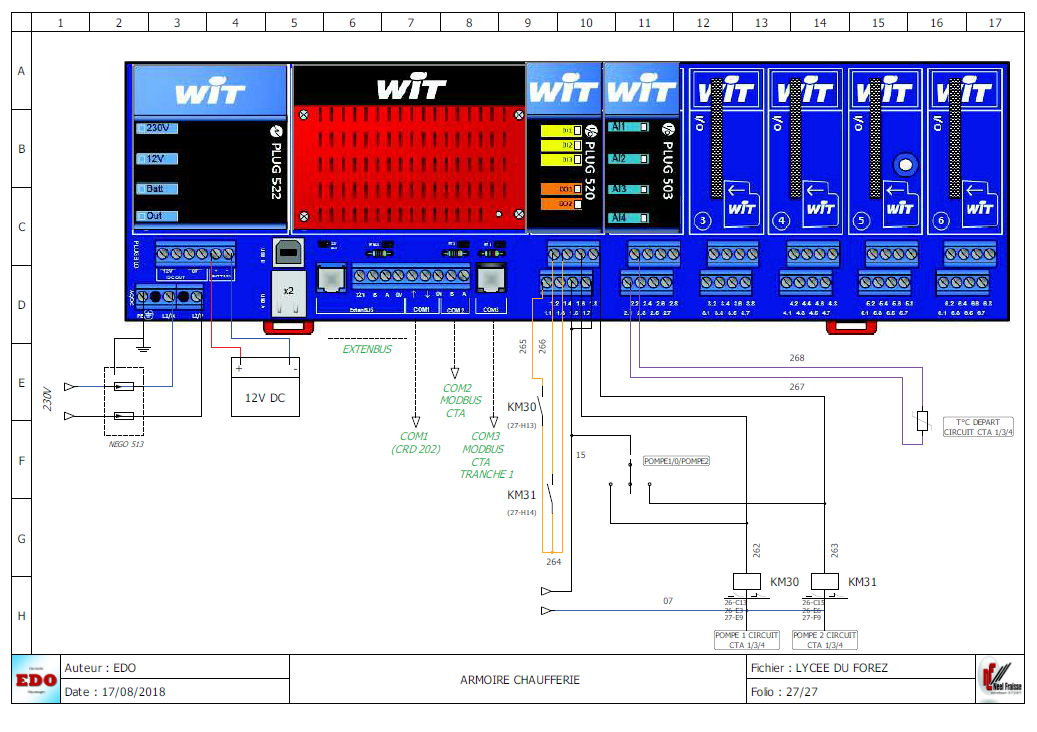Click the x2 USB host port
This screenshot has width=1037, height=732.
click(x=288, y=289)
